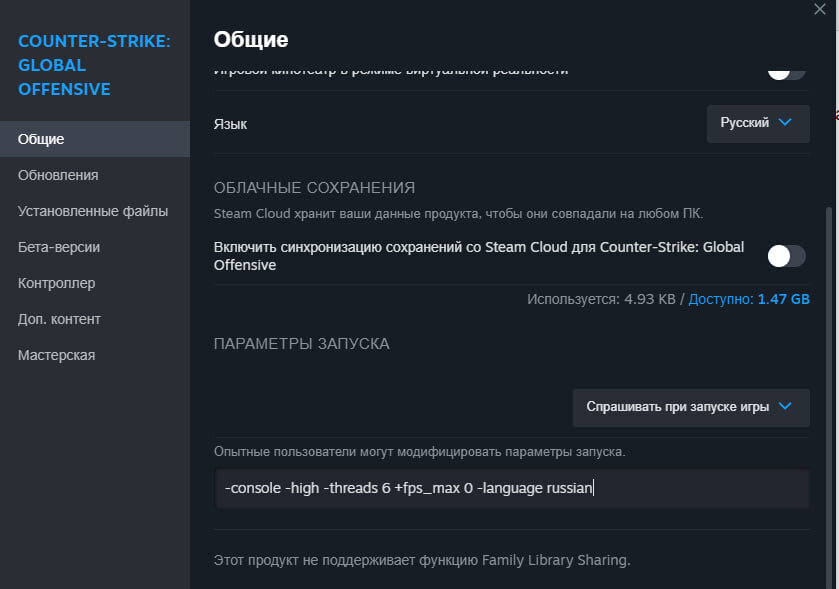Image resolution: width=839 pixels, height=589 pixels.
Task: Click the launch options text field
Action: 512,488
